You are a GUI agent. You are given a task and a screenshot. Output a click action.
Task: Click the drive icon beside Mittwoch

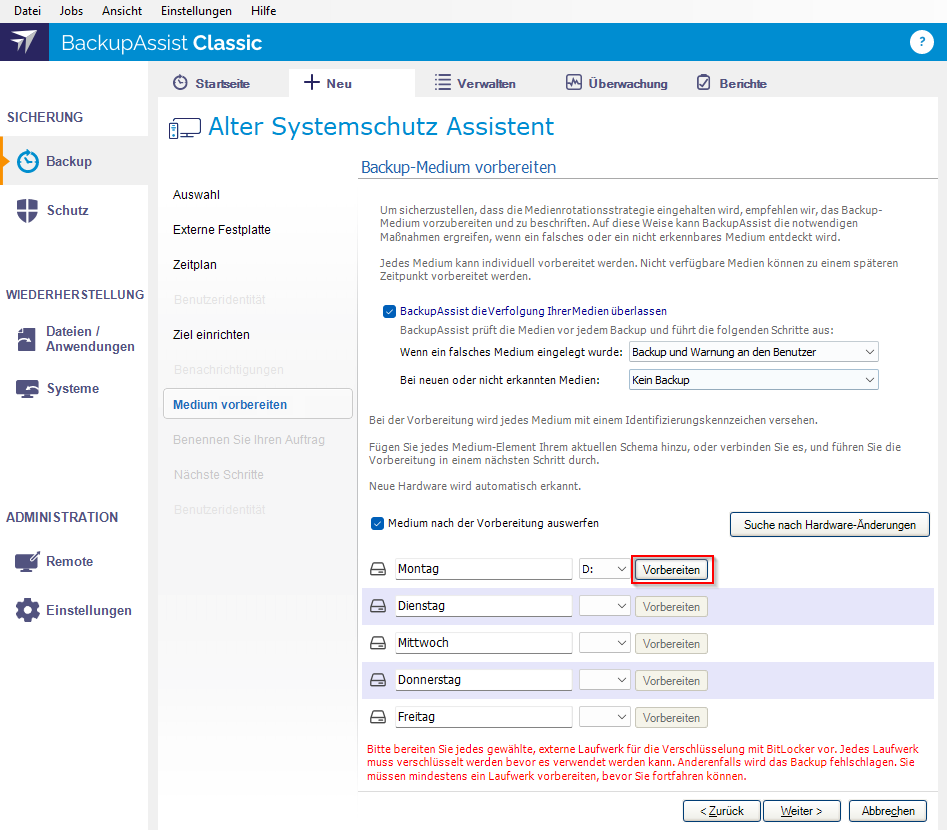click(x=378, y=643)
